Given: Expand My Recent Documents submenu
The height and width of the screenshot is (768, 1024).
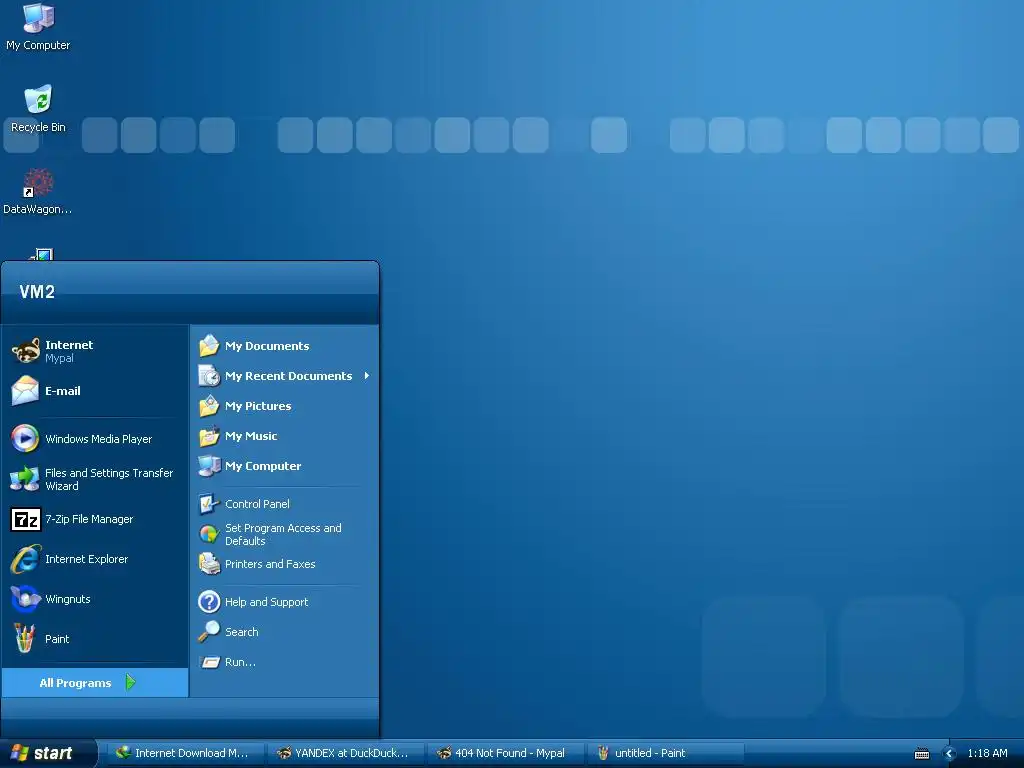Looking at the screenshot, I should (284, 376).
